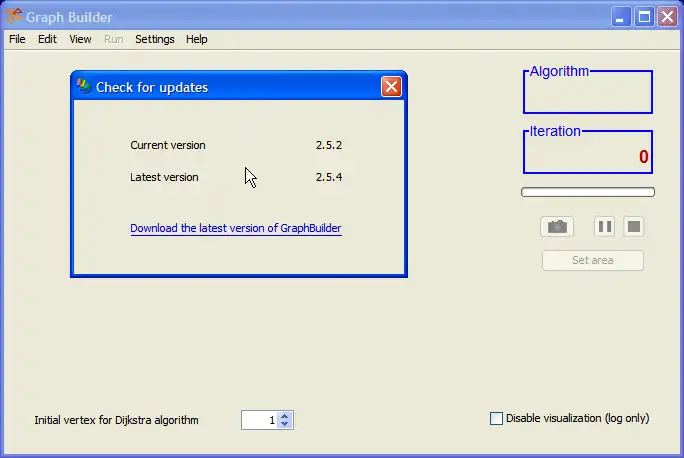
Task: Click the Current version value 2.5.2
Action: (329, 145)
